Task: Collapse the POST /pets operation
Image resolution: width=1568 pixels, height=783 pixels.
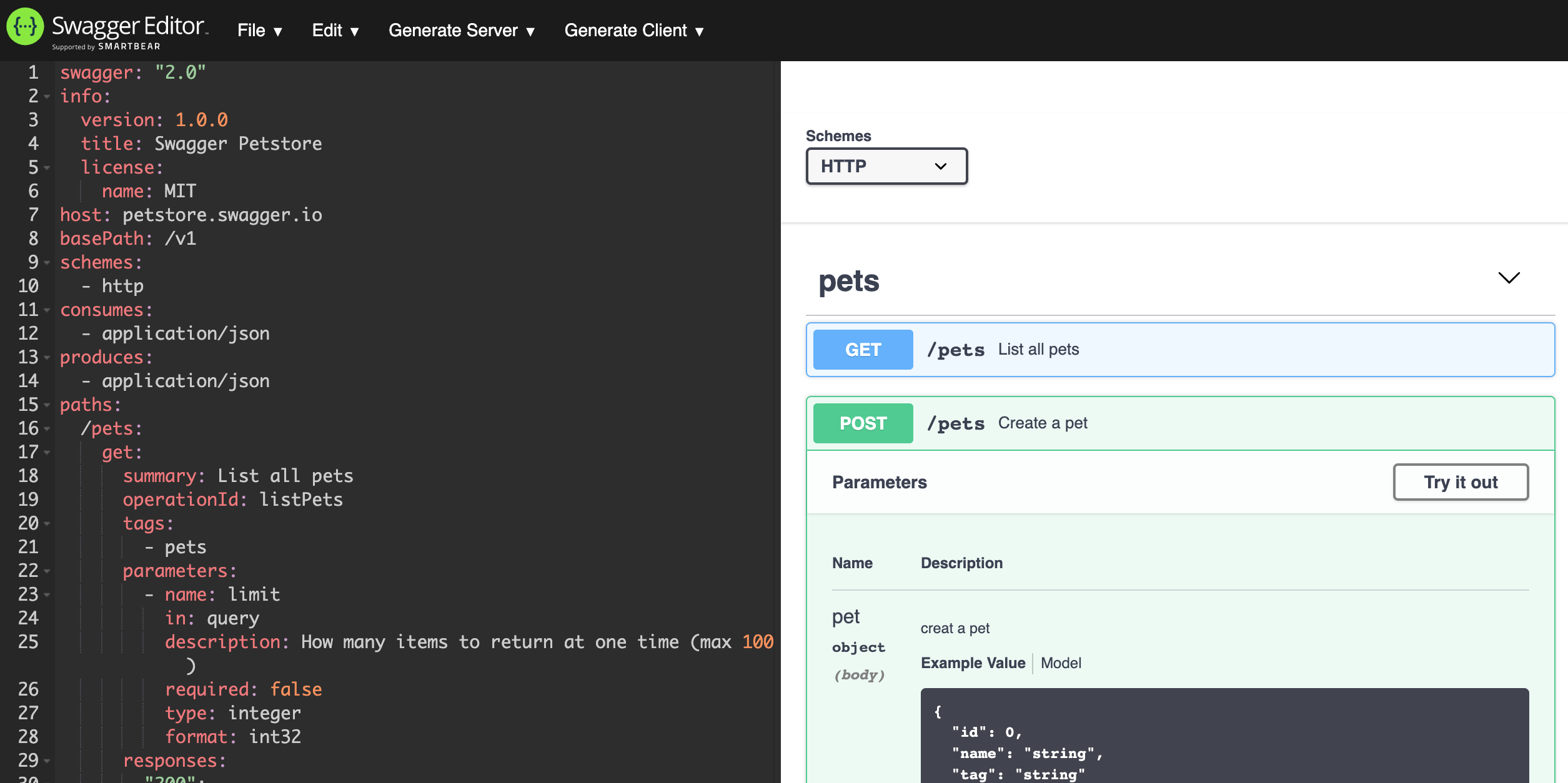Action: point(1180,423)
